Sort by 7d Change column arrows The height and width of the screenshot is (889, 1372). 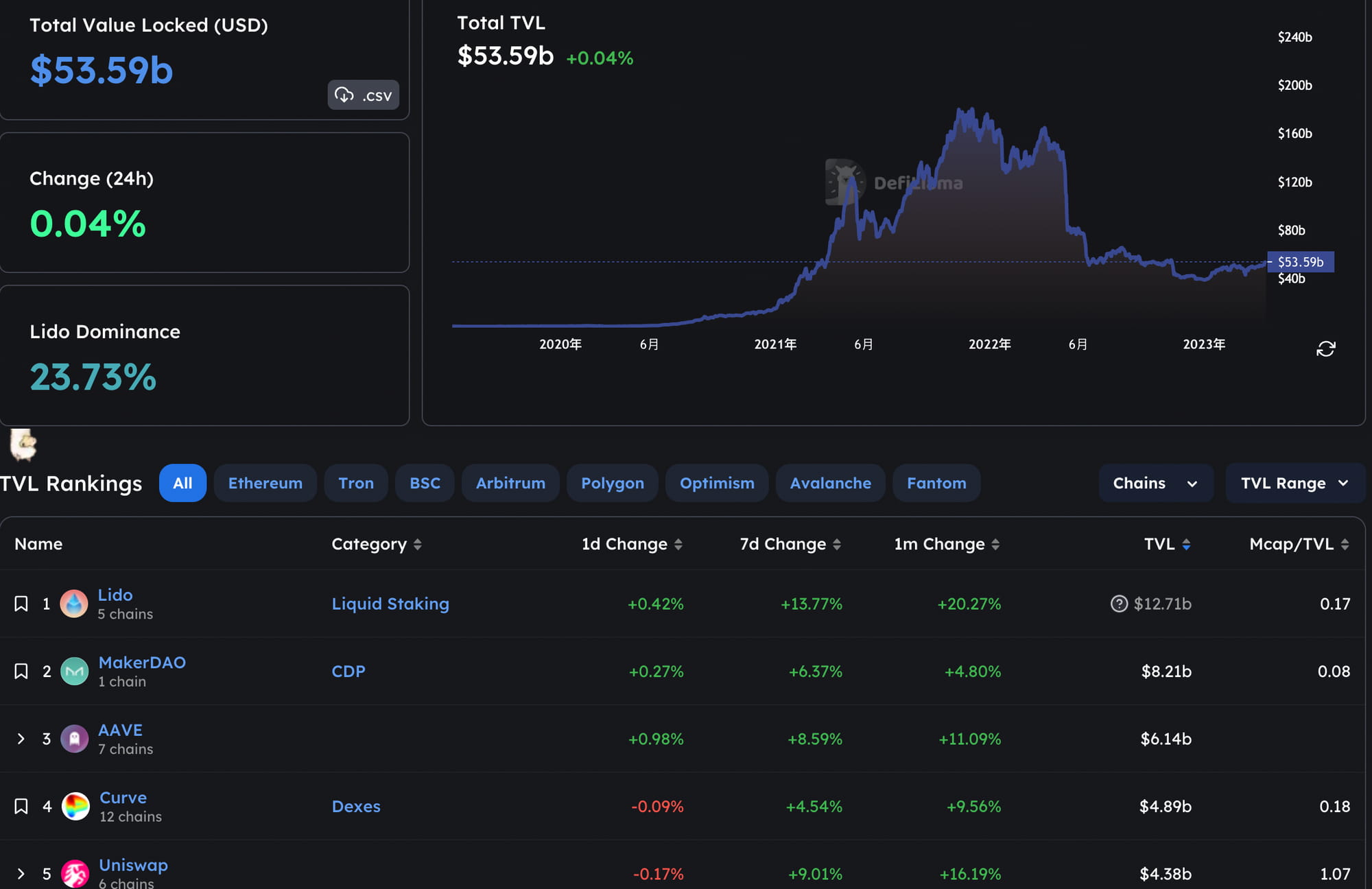(x=836, y=544)
